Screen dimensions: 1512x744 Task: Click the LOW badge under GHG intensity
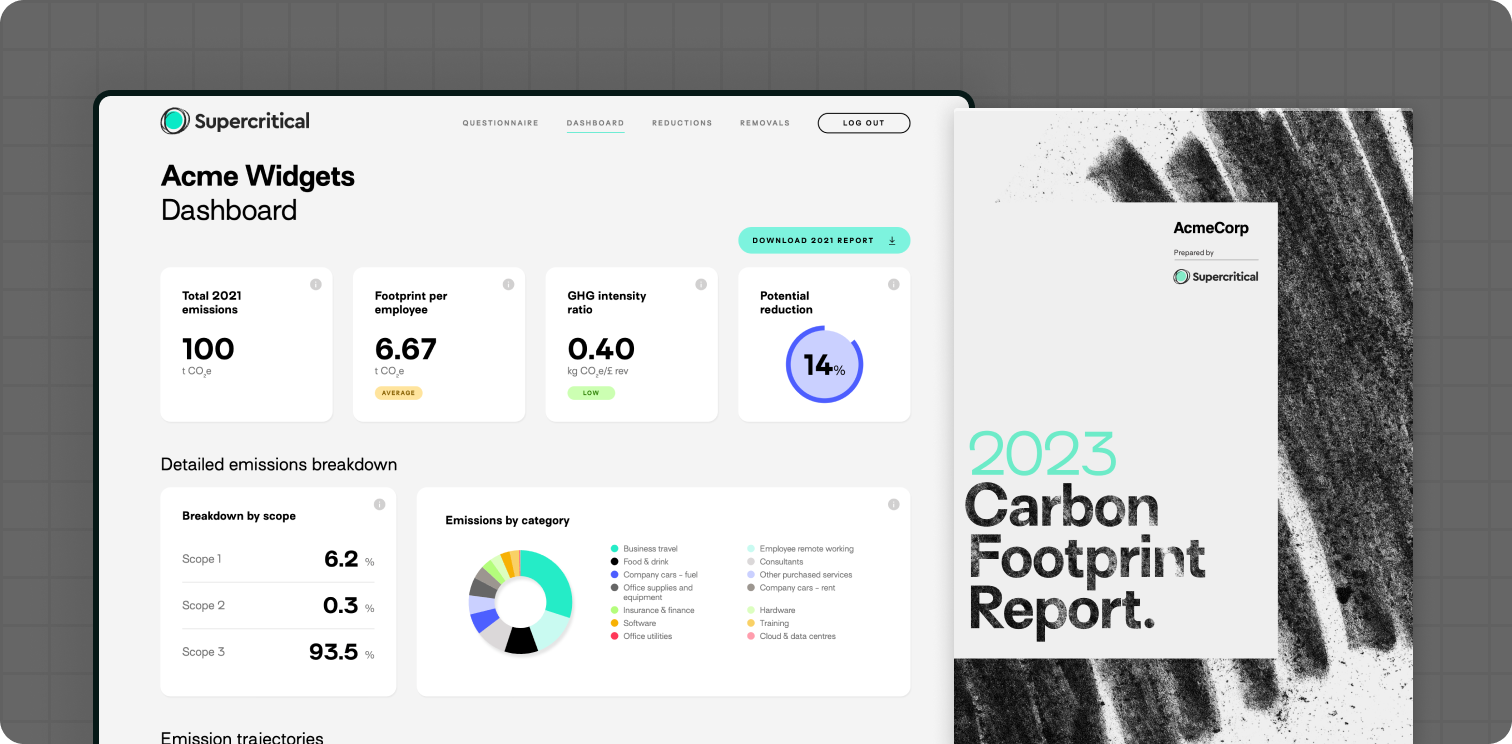pos(591,393)
